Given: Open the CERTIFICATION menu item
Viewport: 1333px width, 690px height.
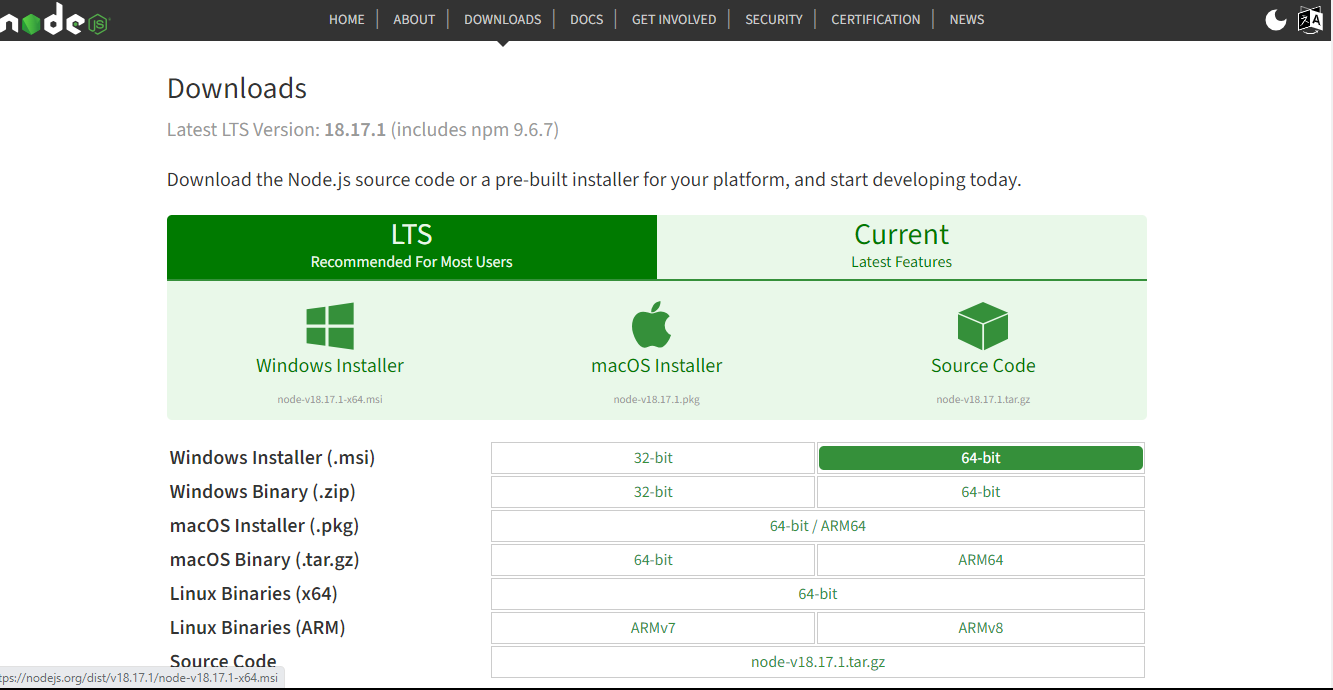Looking at the screenshot, I should [x=876, y=19].
